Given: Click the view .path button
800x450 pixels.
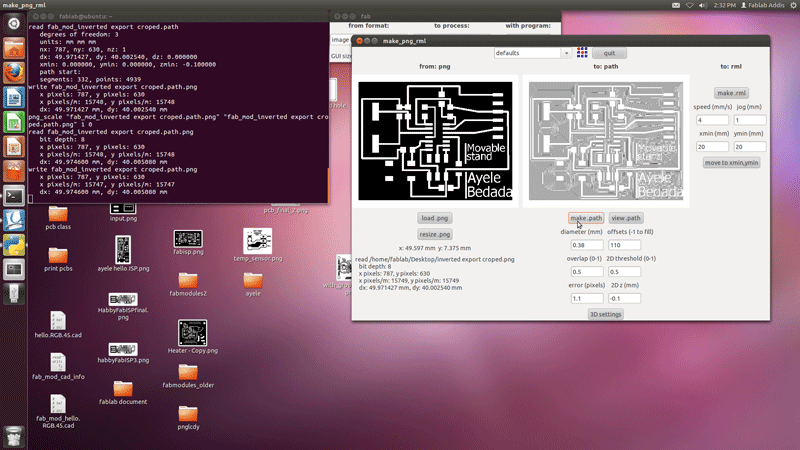Looking at the screenshot, I should [x=626, y=218].
